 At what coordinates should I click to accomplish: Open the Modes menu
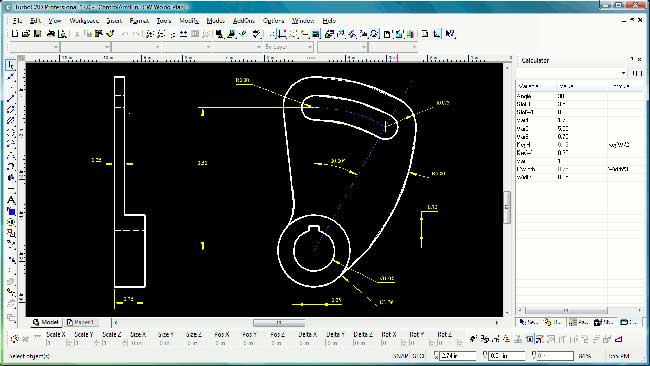[215, 20]
